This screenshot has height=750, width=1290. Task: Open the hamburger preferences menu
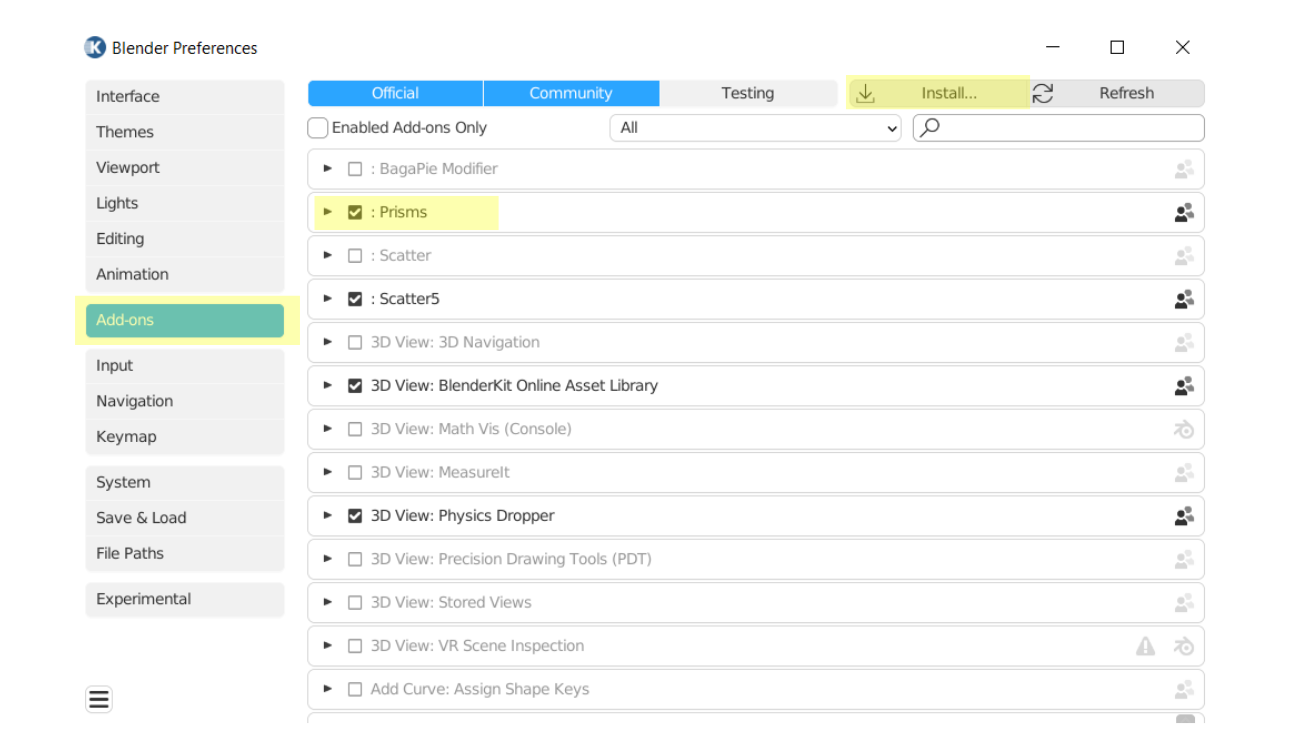click(x=99, y=700)
